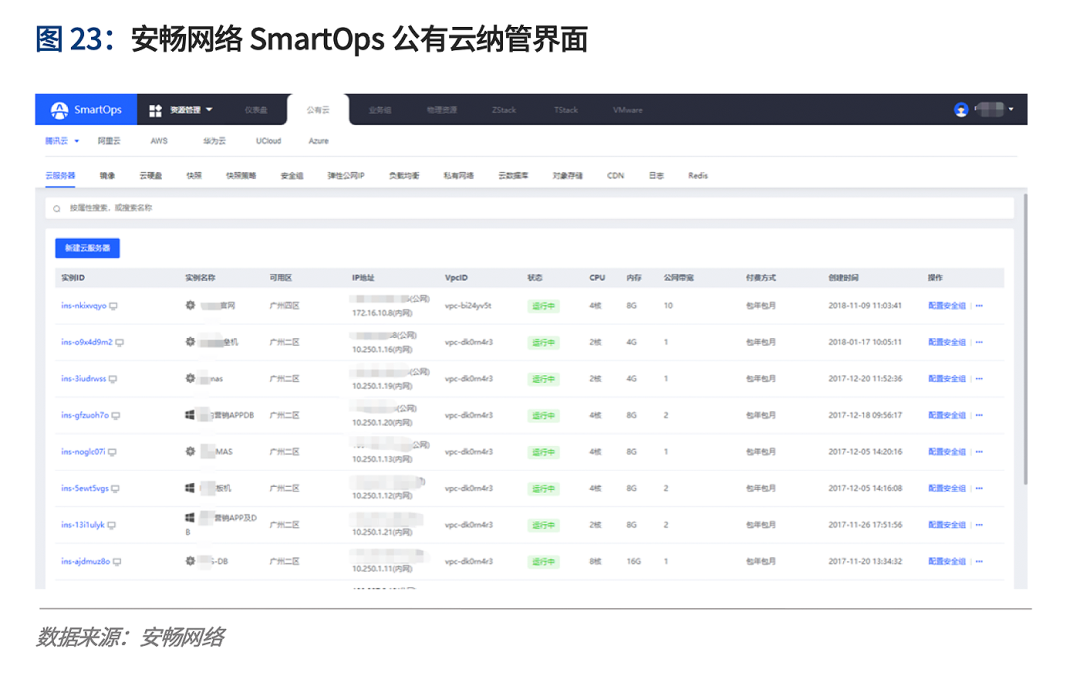
Task: Open the 物理资源 tab
Action: [442, 110]
